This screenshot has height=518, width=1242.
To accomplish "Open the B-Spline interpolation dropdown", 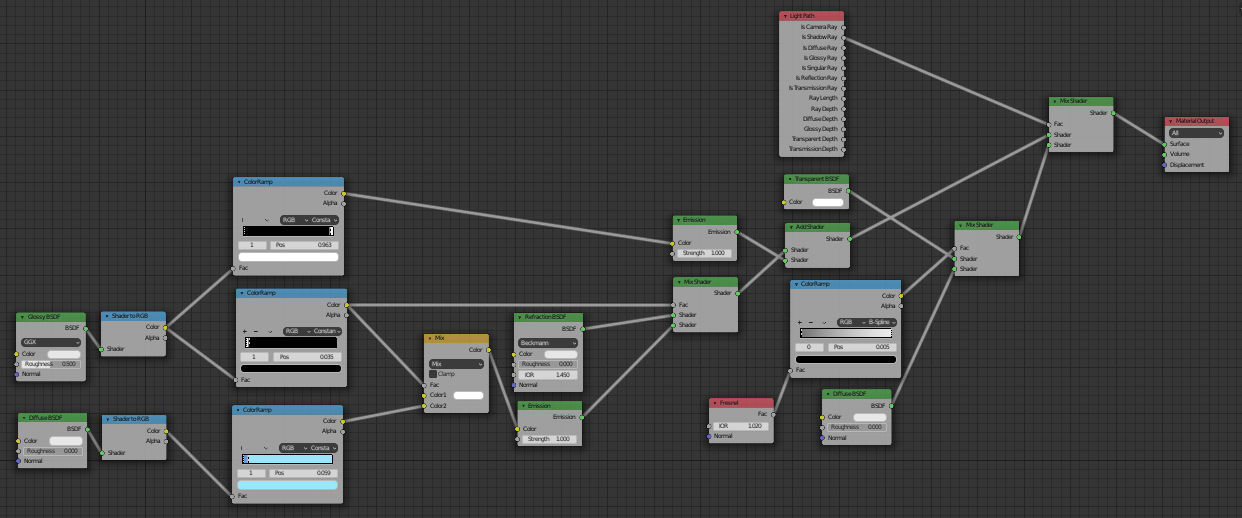I will (868, 322).
